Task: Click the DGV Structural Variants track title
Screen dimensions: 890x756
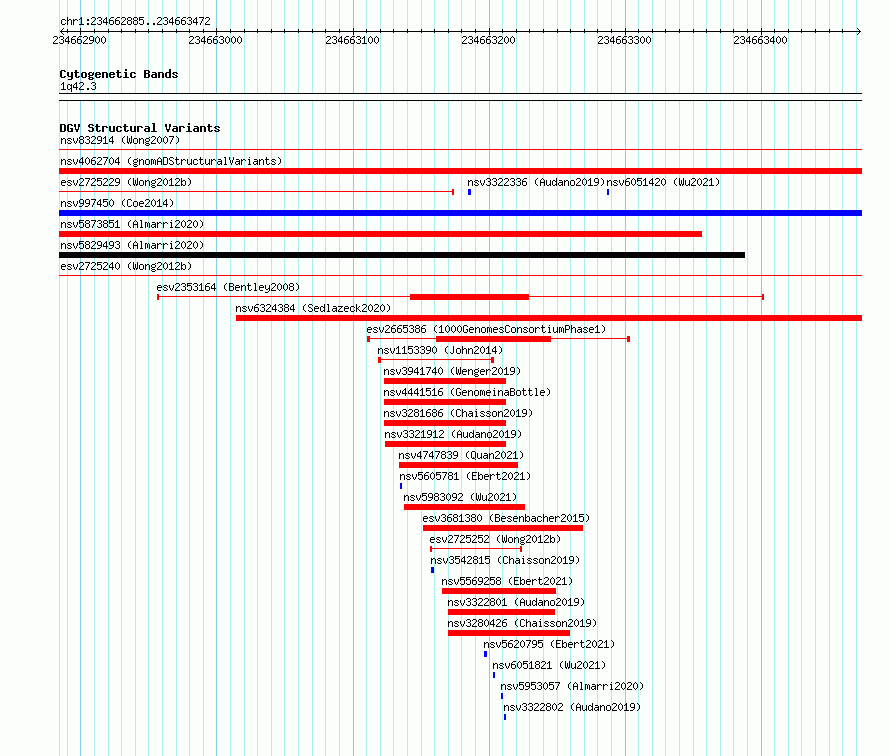Action: pyautogui.click(x=140, y=128)
